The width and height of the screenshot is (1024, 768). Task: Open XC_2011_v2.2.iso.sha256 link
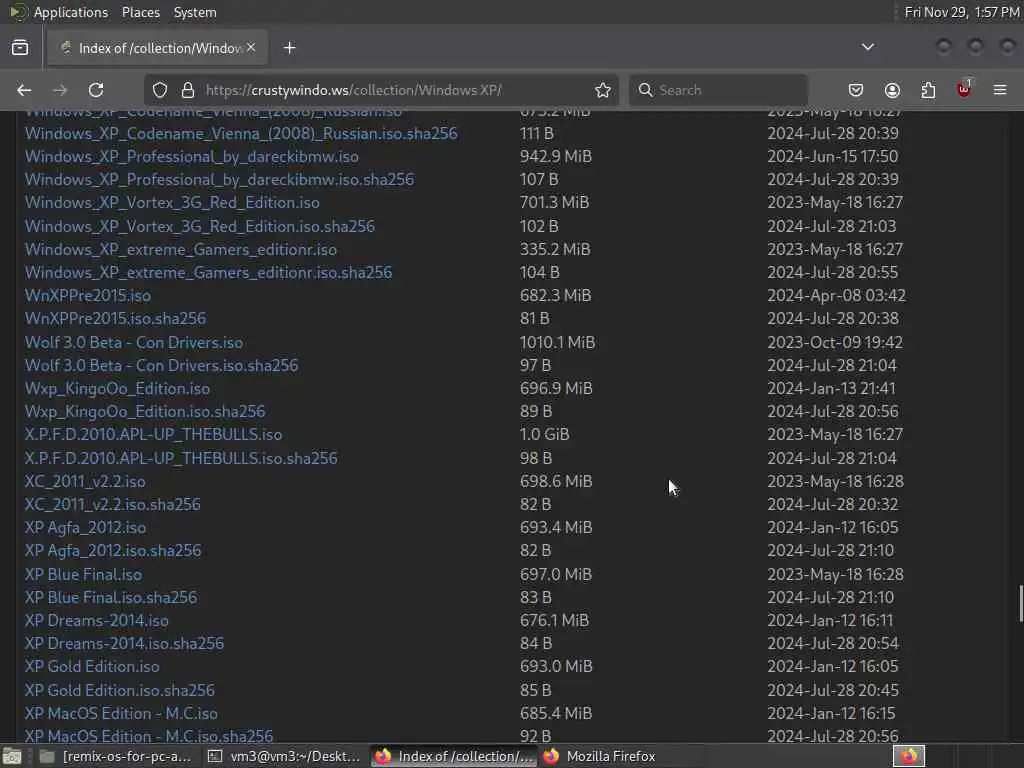112,504
